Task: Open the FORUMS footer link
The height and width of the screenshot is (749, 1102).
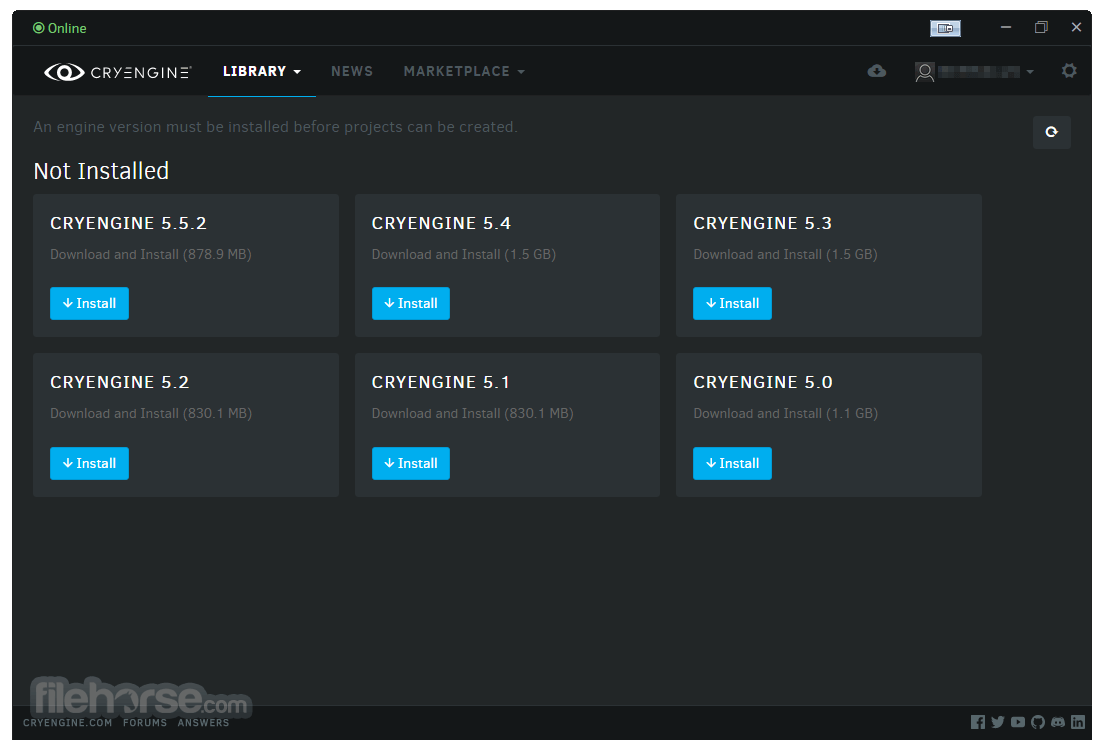Action: click(x=145, y=723)
